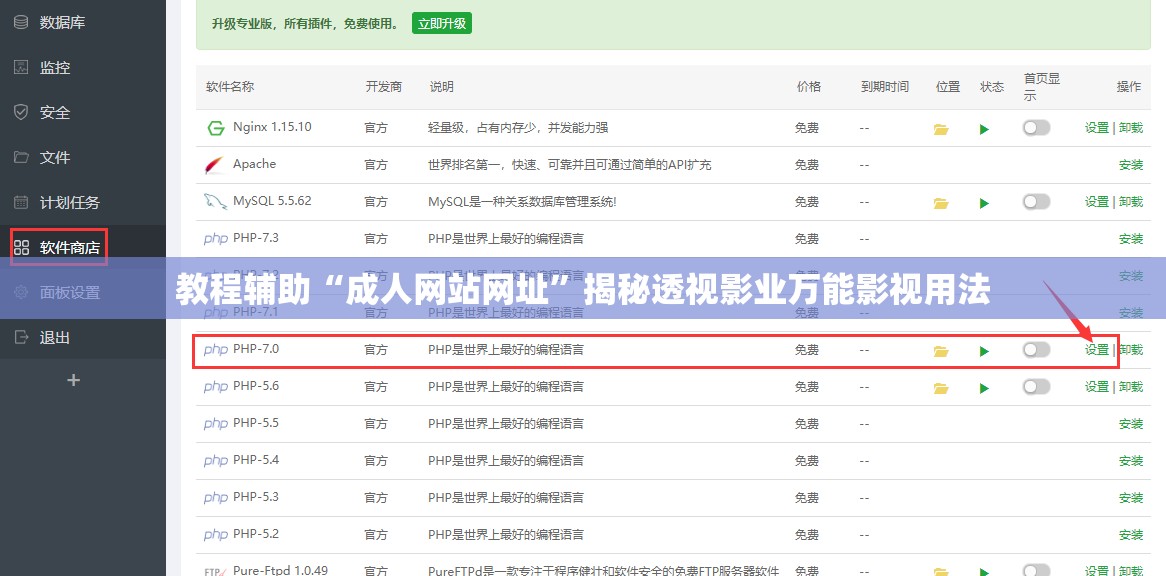Open 设置 for MySQL 5.5.62
Image resolution: width=1166 pixels, height=576 pixels.
[x=1097, y=201]
